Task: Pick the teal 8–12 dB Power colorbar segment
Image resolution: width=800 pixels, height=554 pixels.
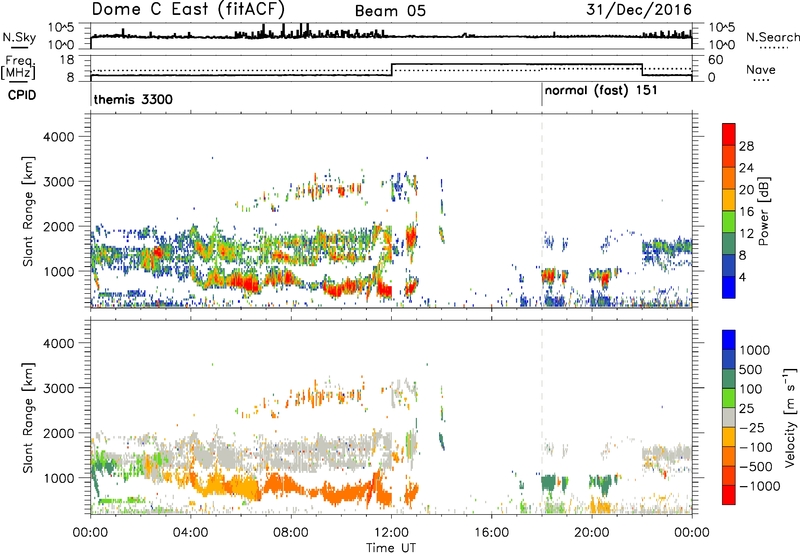Action: pyautogui.click(x=729, y=243)
